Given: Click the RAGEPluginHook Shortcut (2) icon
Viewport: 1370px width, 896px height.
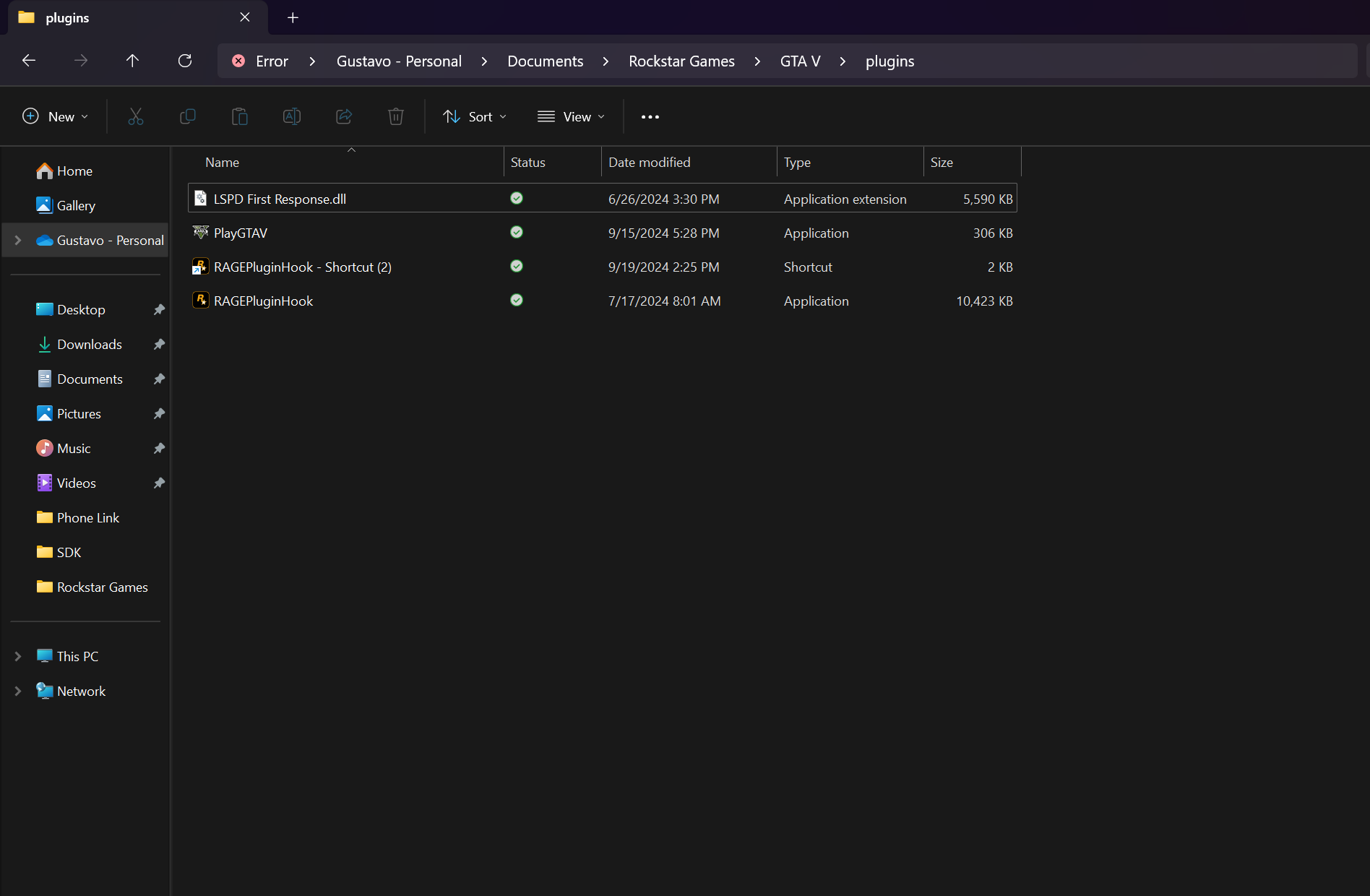Looking at the screenshot, I should [200, 267].
